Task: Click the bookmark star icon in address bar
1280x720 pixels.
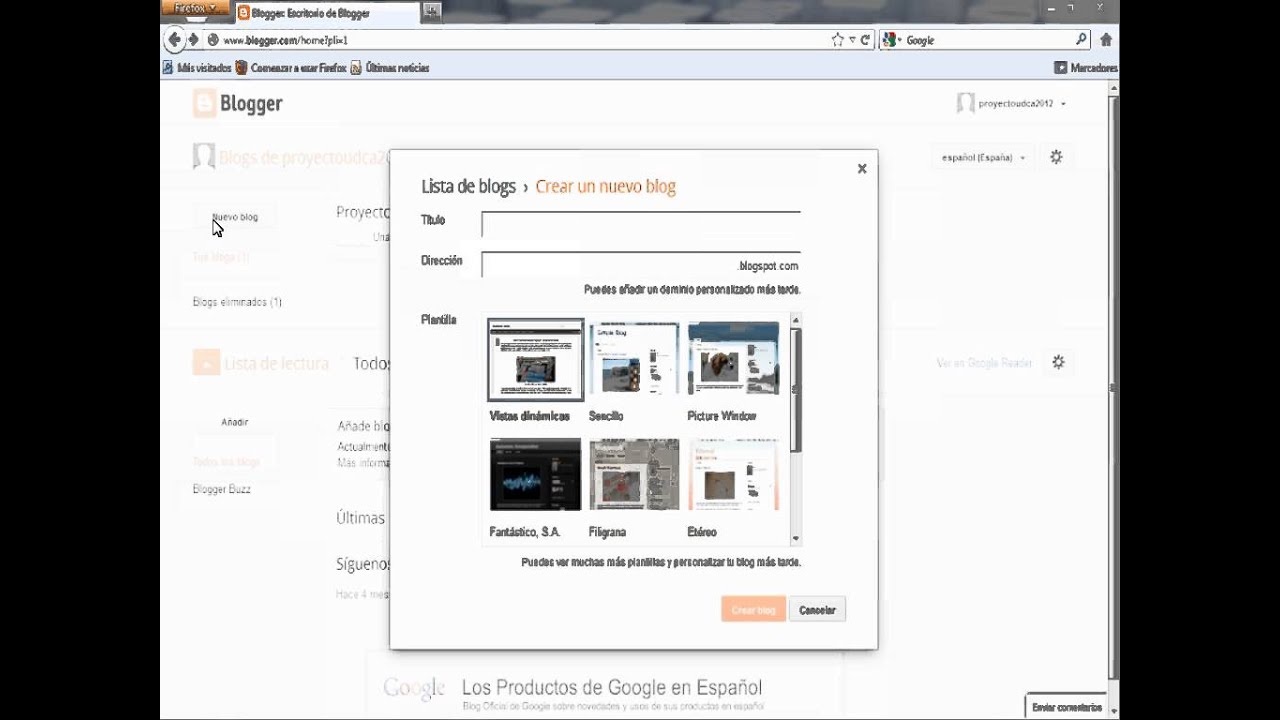Action: [x=838, y=40]
